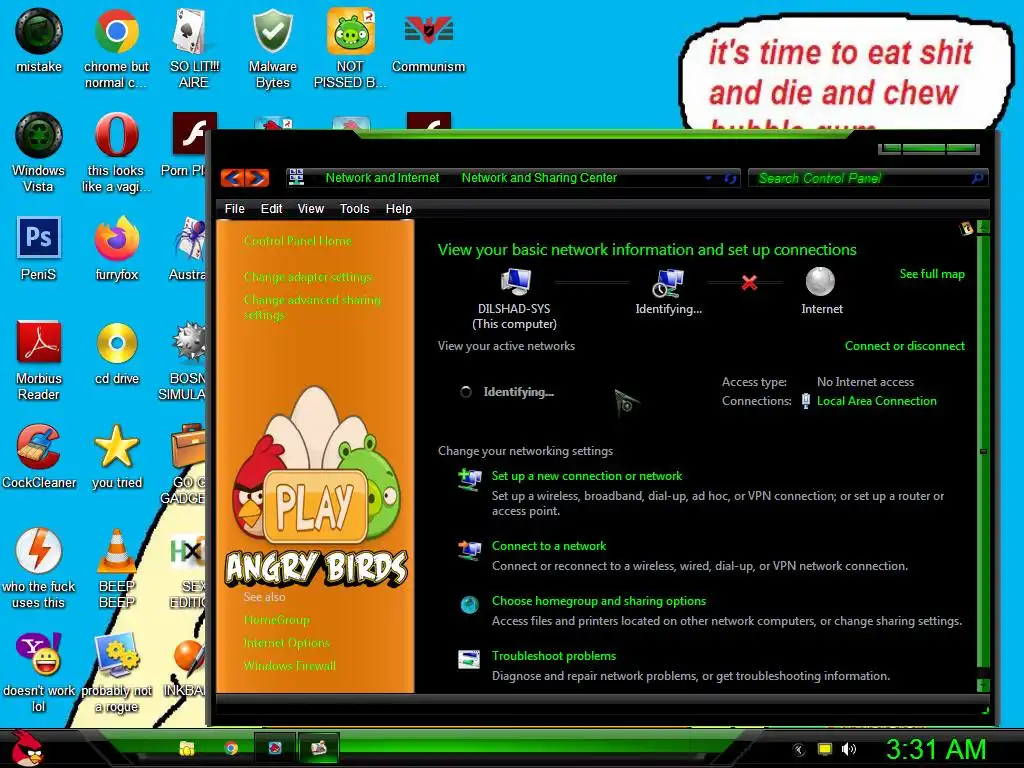Click 'Connect or disconnect' link
Screen dimensions: 1024x768
904,345
